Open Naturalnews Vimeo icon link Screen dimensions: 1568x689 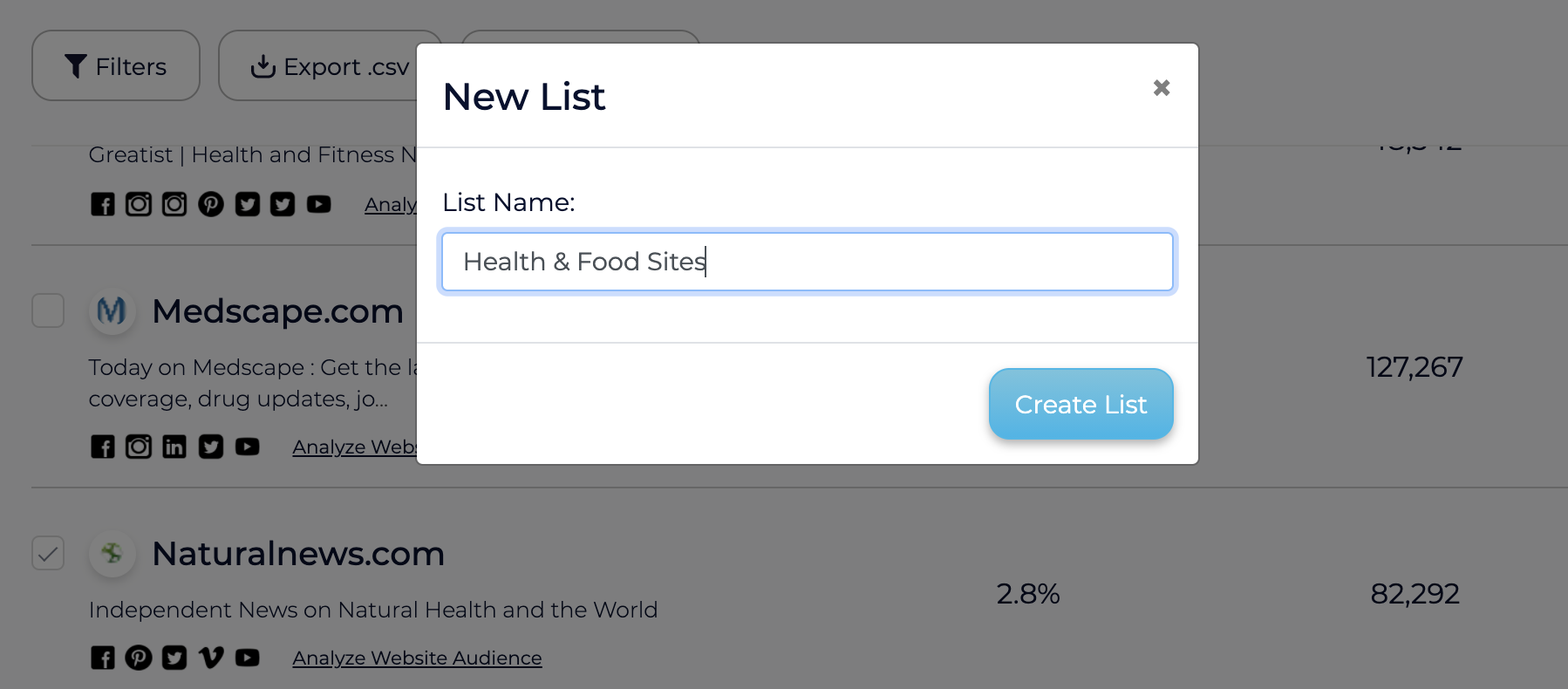pyautogui.click(x=211, y=658)
